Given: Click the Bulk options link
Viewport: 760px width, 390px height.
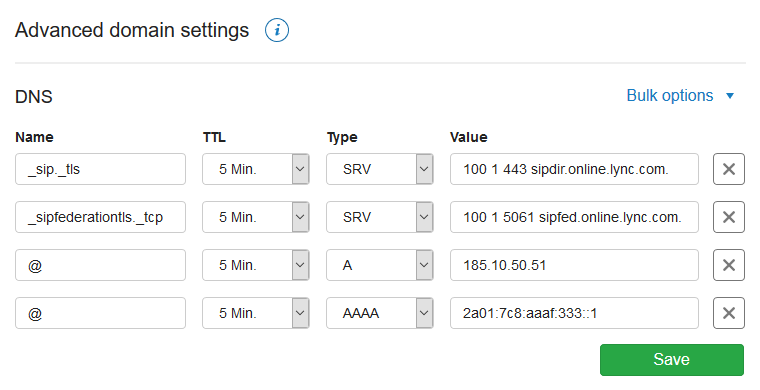Looking at the screenshot, I should click(670, 96).
